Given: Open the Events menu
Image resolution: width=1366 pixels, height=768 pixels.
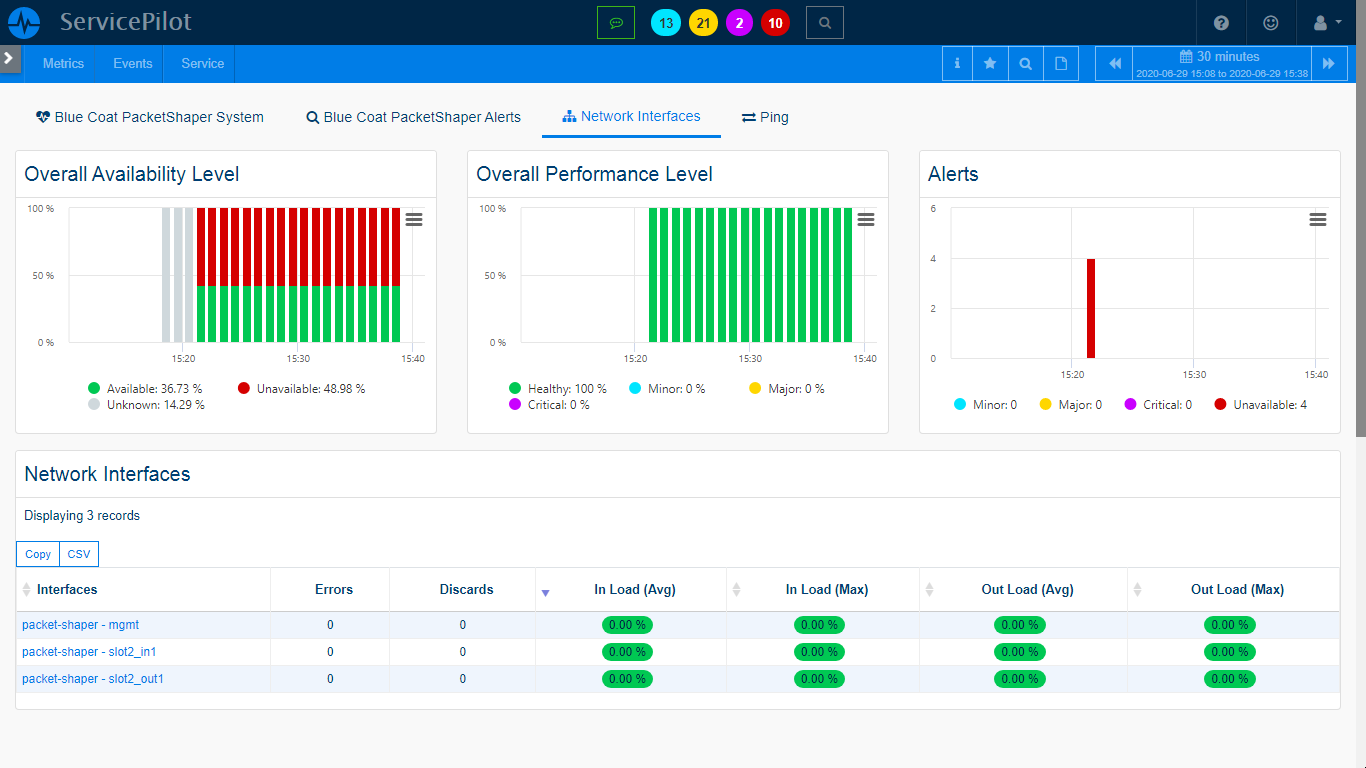Looking at the screenshot, I should (x=132, y=64).
